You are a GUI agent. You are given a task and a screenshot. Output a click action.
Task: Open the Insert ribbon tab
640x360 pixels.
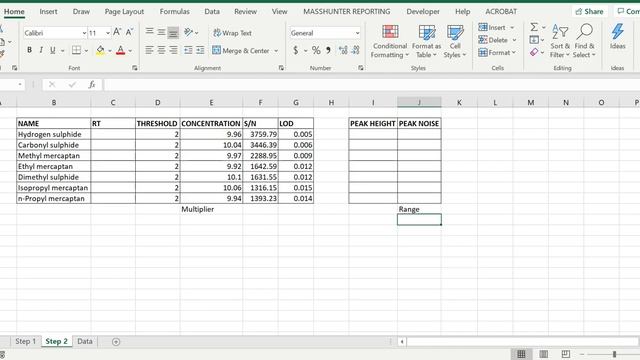click(48, 11)
